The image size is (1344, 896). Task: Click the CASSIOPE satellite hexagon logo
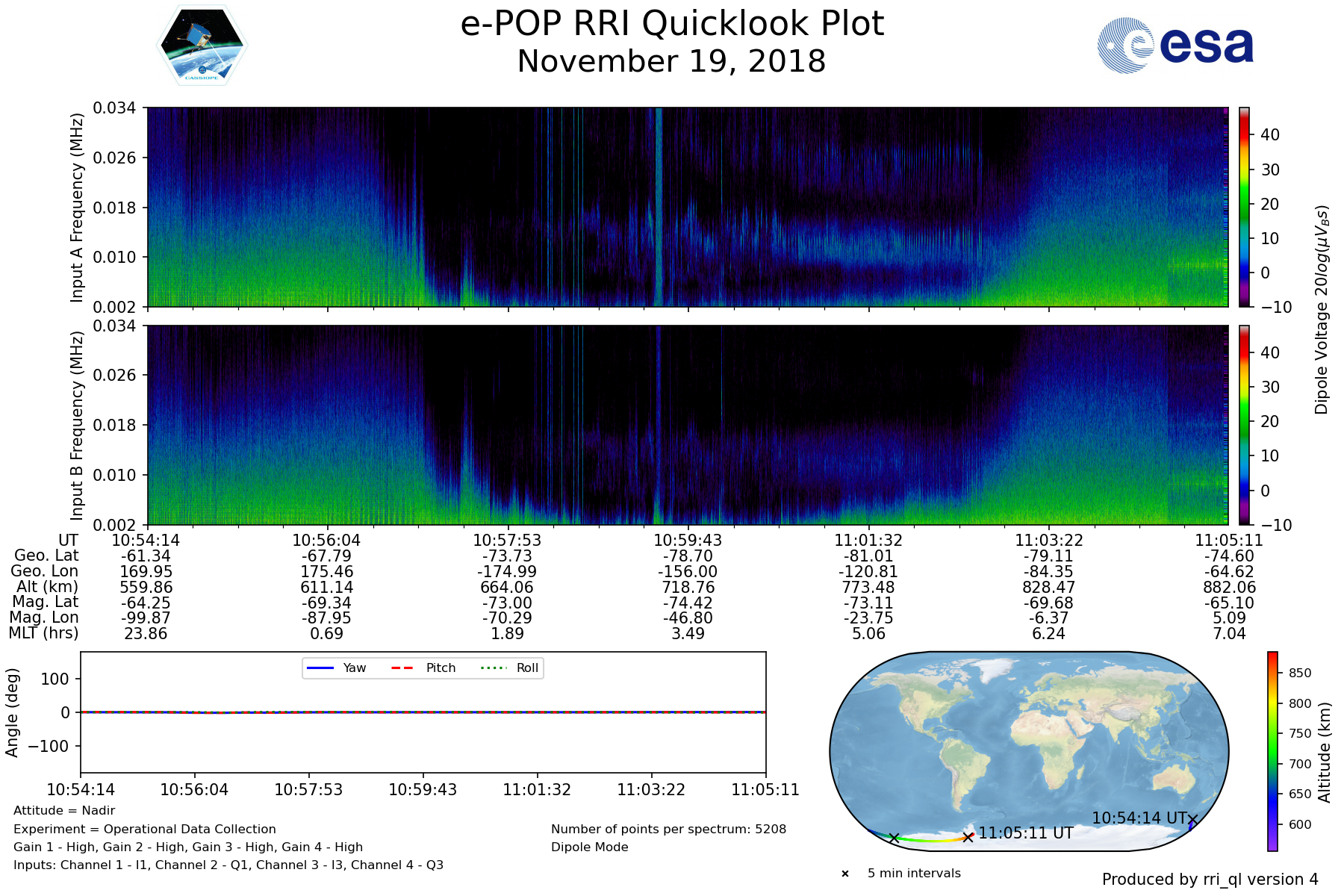pos(202,46)
